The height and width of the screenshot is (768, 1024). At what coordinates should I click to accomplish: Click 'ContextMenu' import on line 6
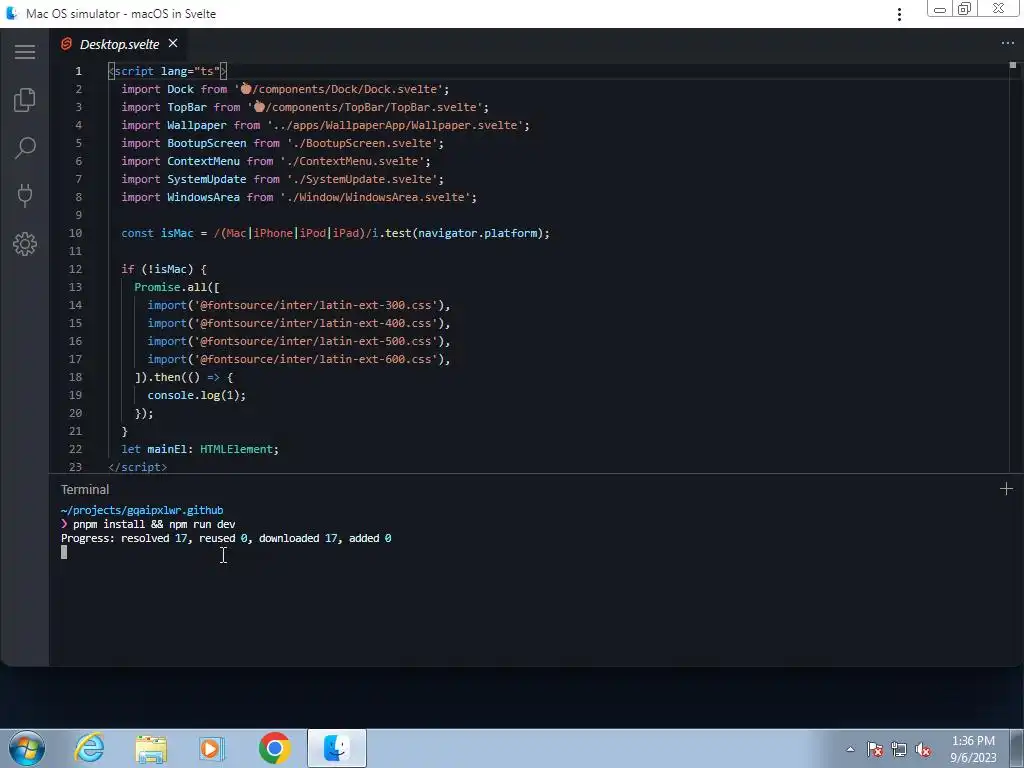pos(203,161)
